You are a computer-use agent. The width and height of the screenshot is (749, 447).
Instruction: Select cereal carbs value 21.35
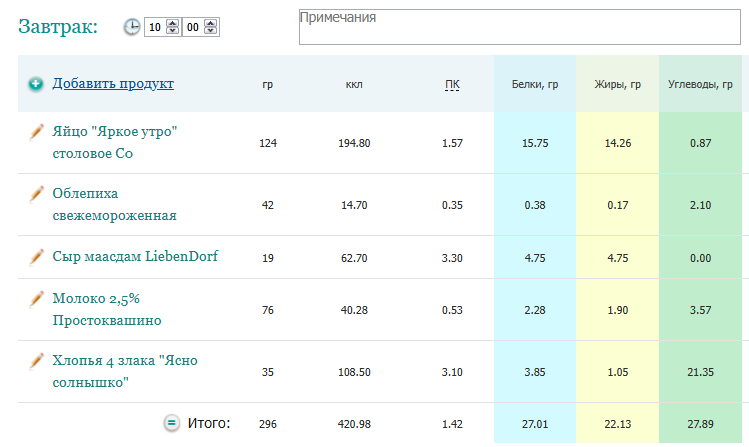tap(700, 372)
